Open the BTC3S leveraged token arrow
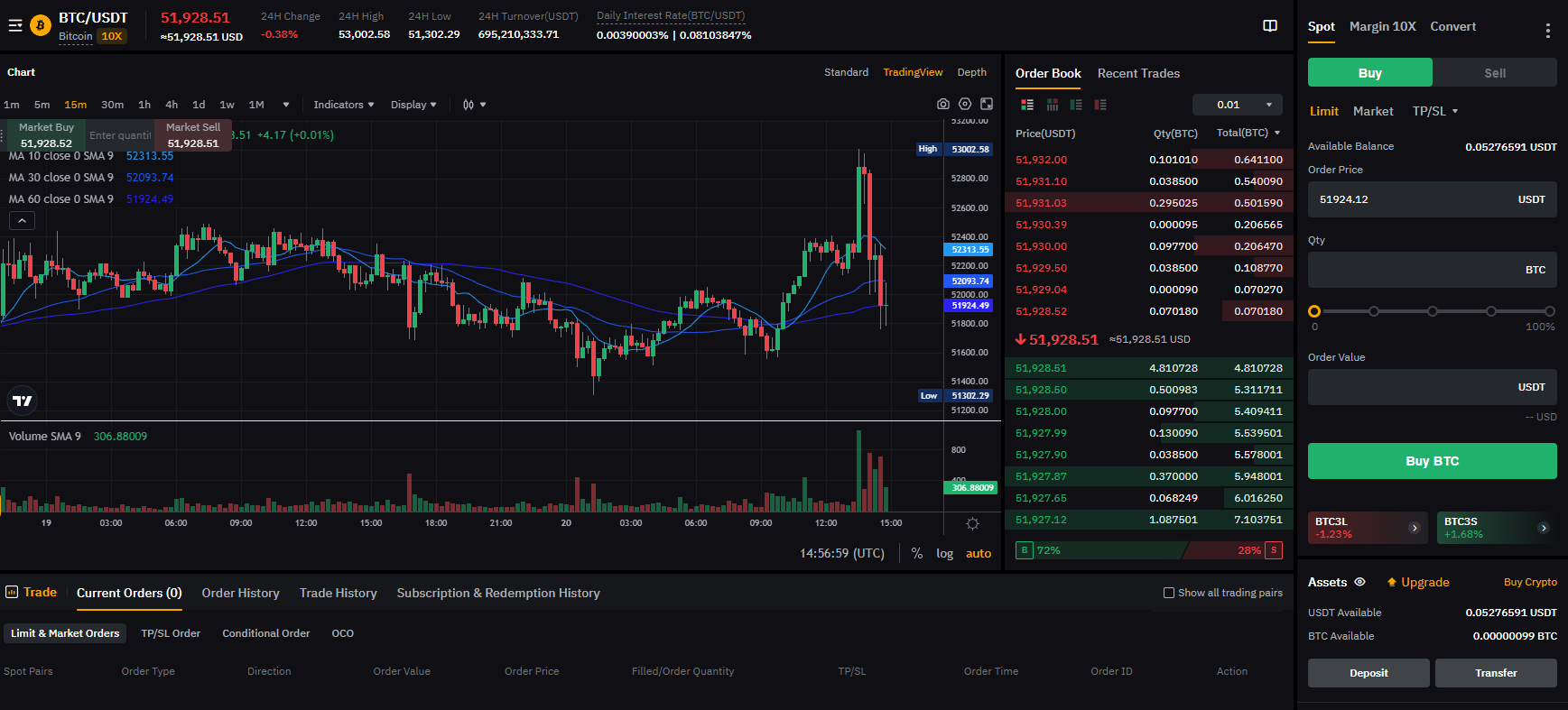 pyautogui.click(x=1544, y=528)
